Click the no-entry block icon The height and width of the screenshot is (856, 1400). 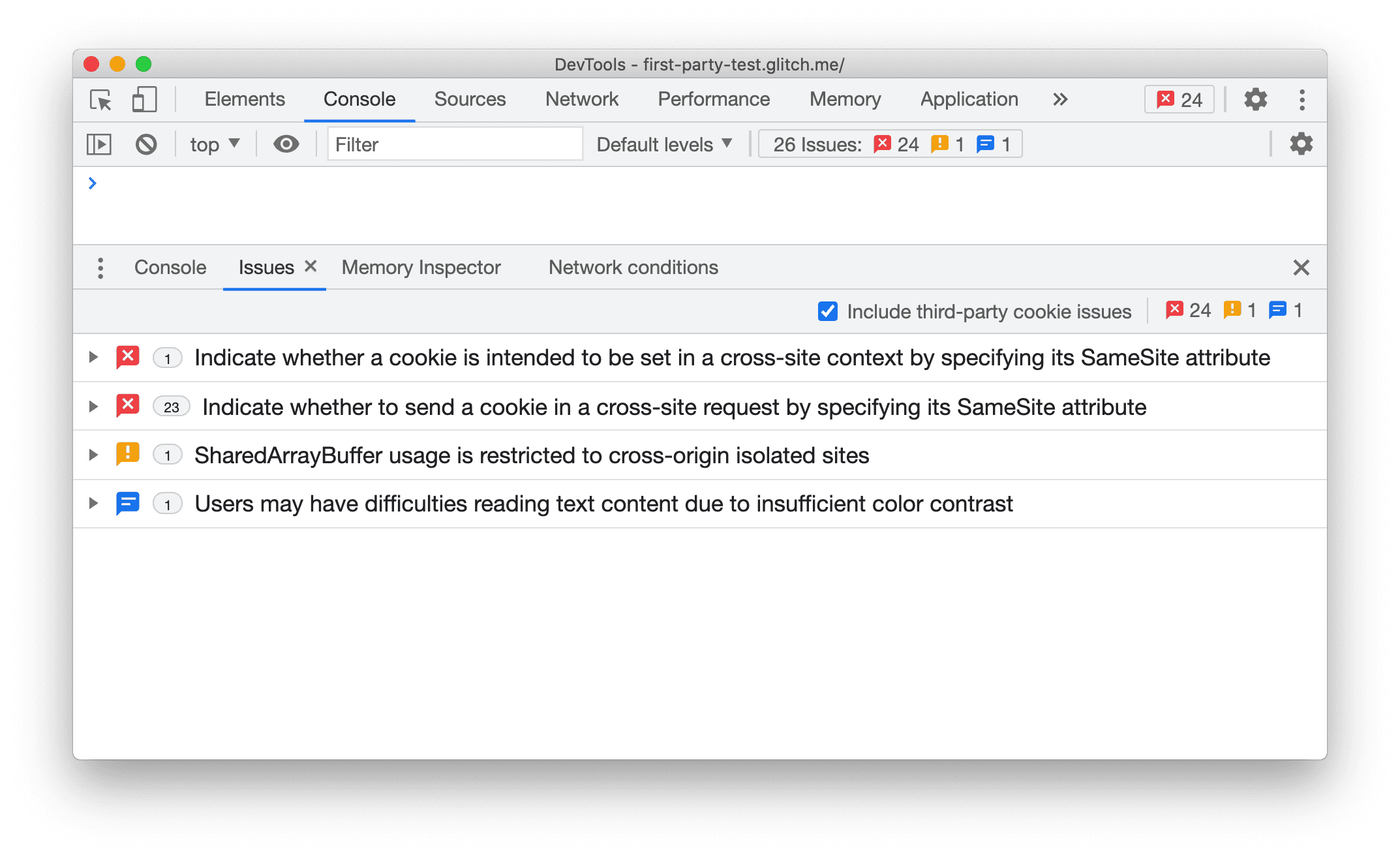[147, 144]
